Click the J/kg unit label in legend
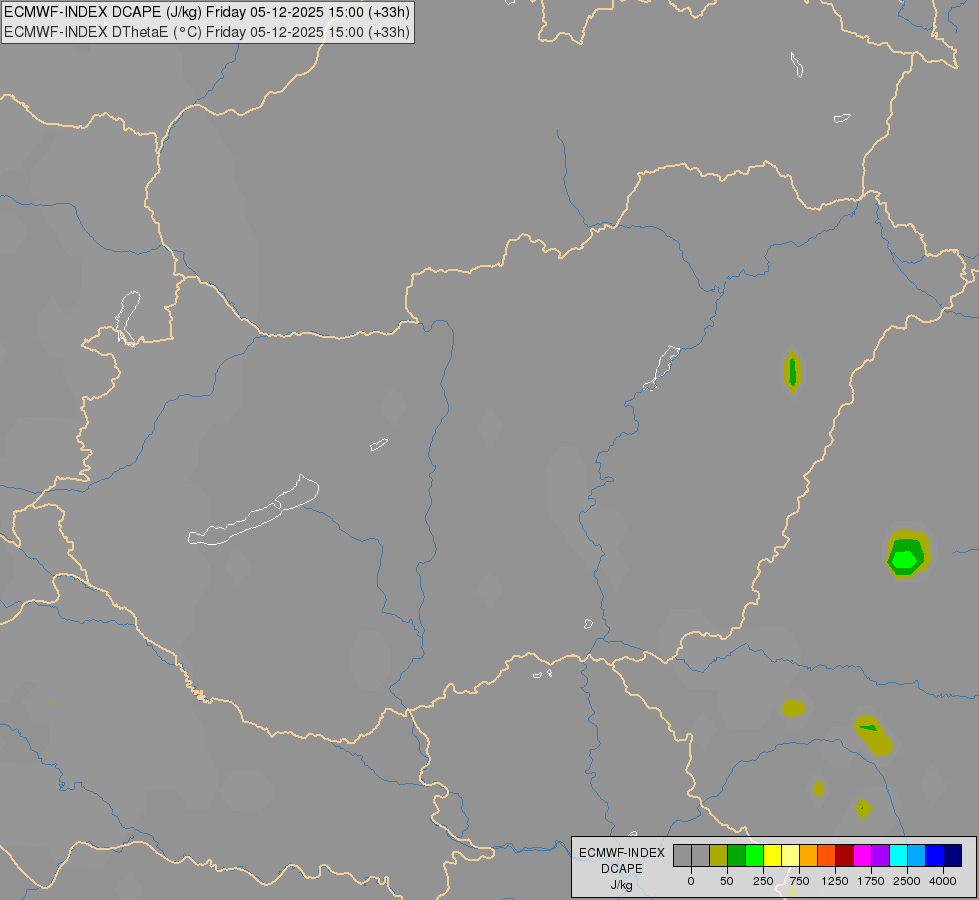Screen dimensions: 979x900 pyautogui.click(x=622, y=886)
